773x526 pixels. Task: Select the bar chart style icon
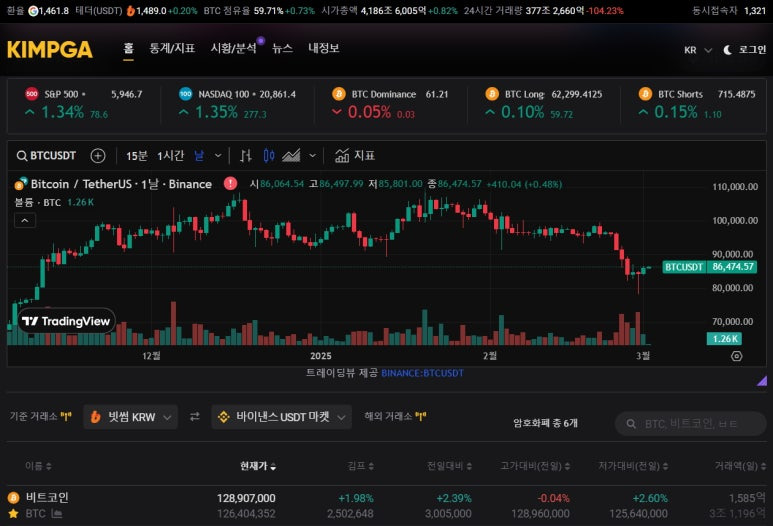click(x=246, y=156)
